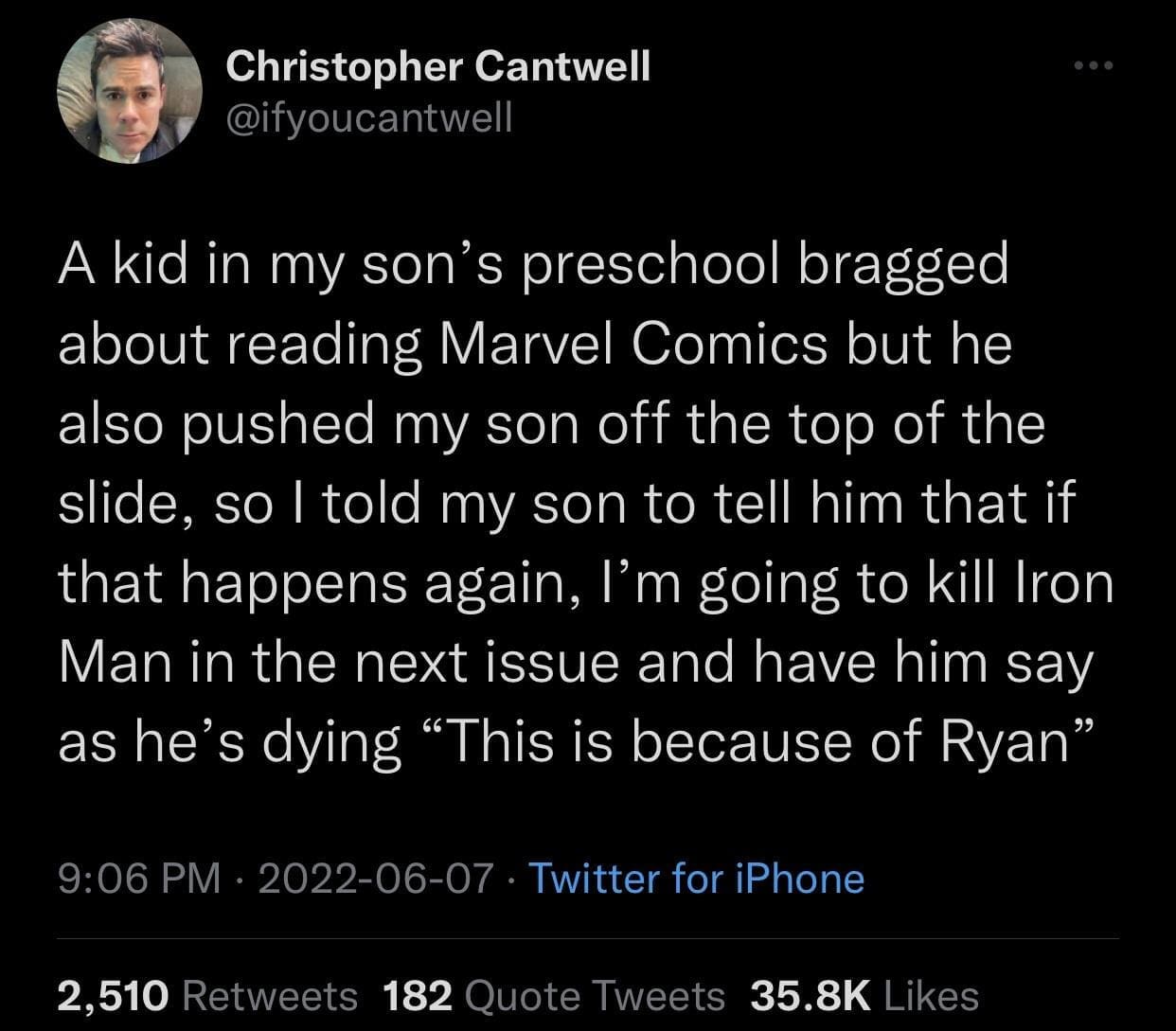The height and width of the screenshot is (1031, 1176).
Task: Open the Christopher Cantwell display name
Action: click(x=438, y=66)
